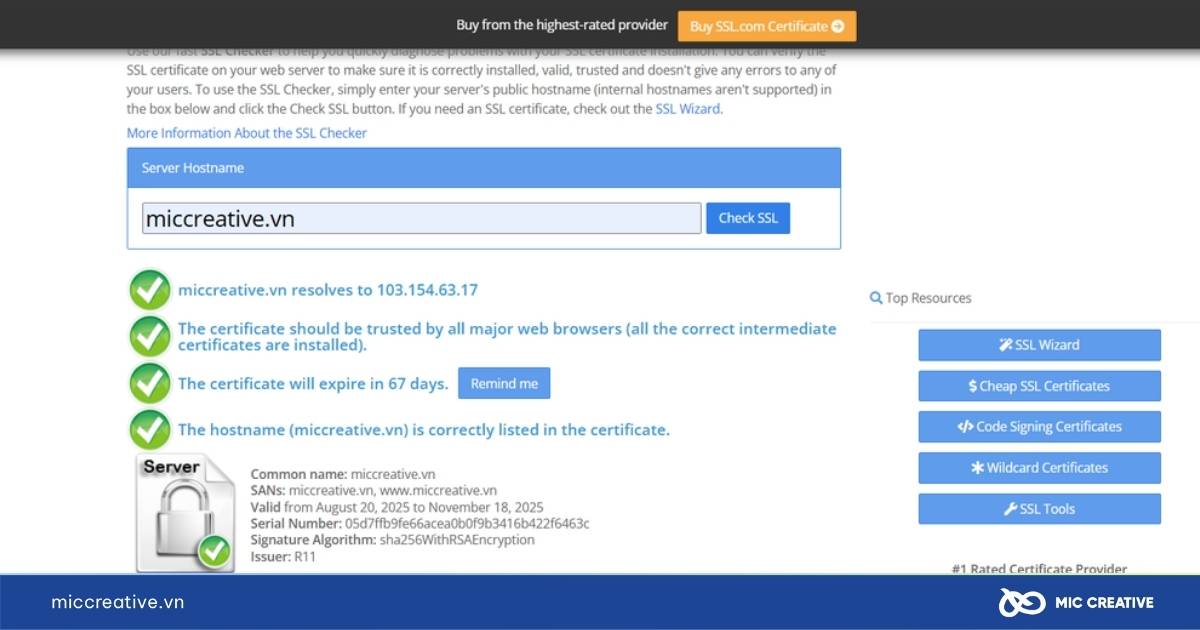Click the arrow icon in Buy SSL.com Certificate
The height and width of the screenshot is (630, 1200).
coord(838,27)
